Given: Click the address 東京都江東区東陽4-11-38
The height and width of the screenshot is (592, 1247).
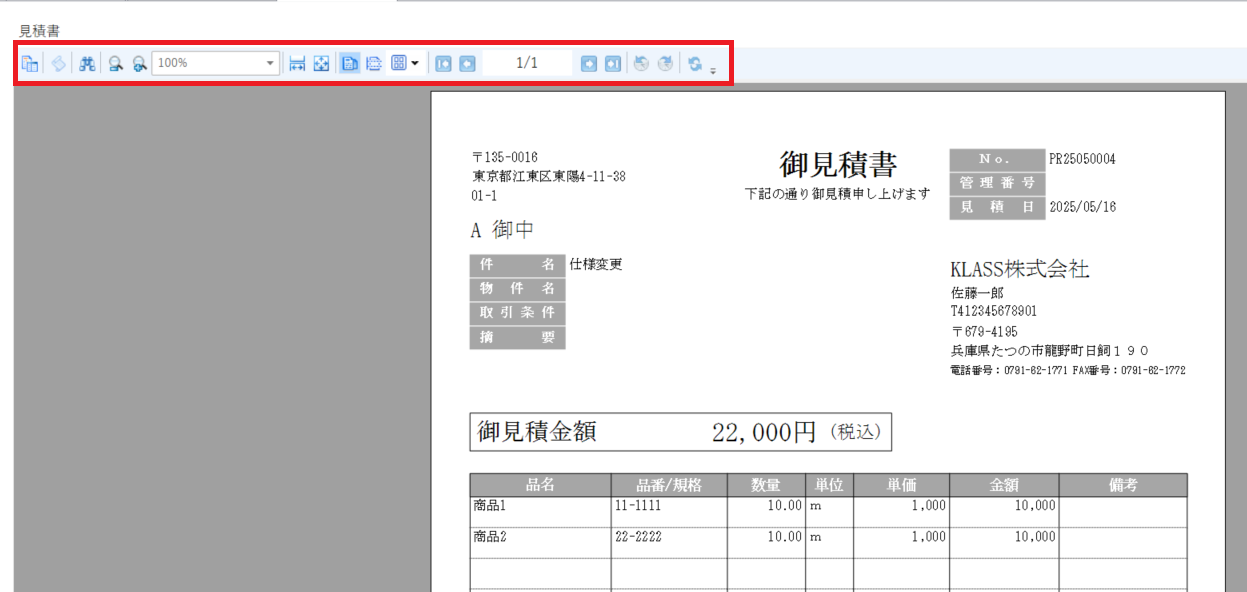Looking at the screenshot, I should tap(549, 177).
